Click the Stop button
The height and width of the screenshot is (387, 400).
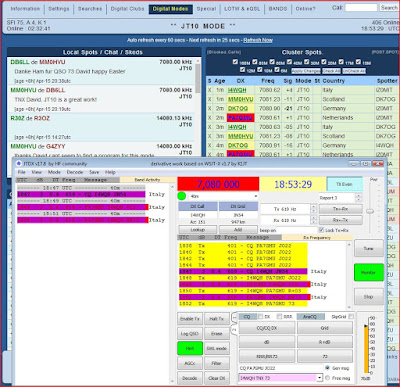click(369, 297)
